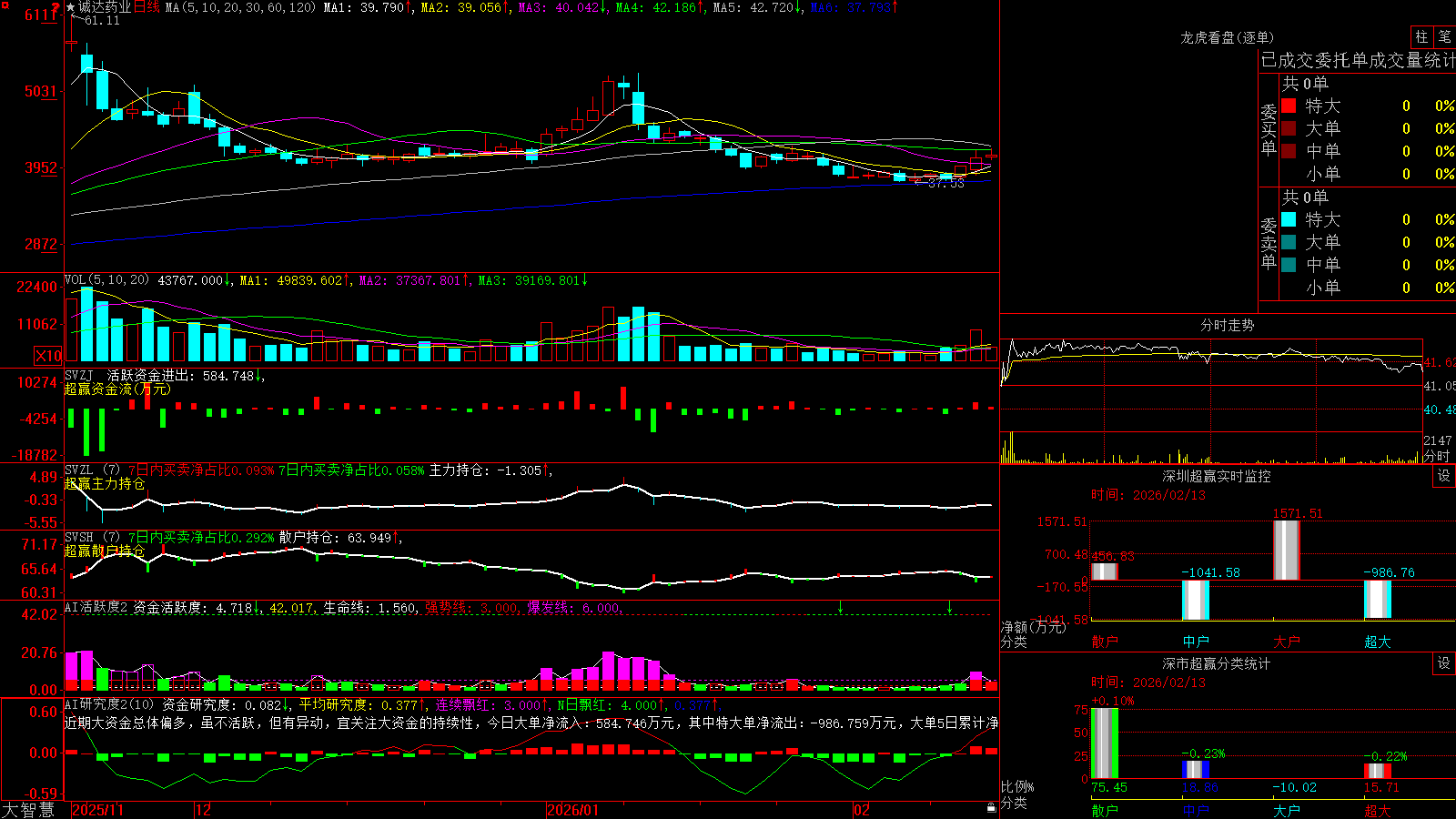Click the star favorite icon beside 诚达药业
Screen dimensions: 1456x819
(71, 7)
